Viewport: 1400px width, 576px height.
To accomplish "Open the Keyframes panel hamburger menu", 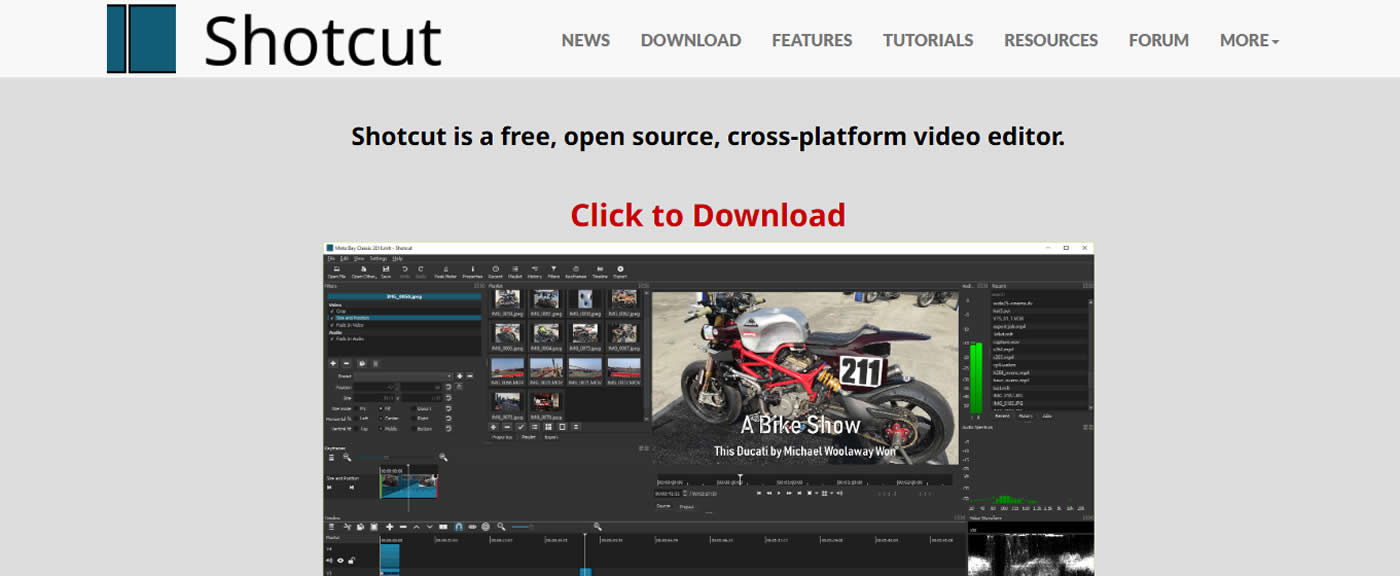I will (x=331, y=457).
